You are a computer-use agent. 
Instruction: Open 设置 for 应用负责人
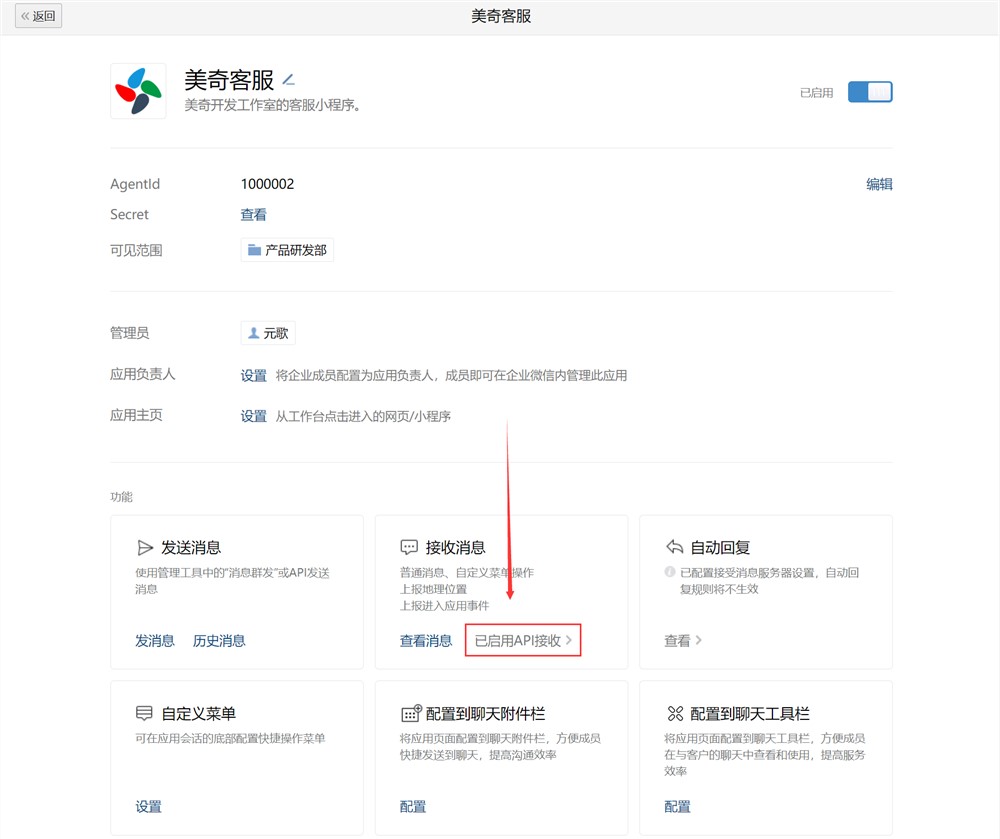pyautogui.click(x=253, y=376)
